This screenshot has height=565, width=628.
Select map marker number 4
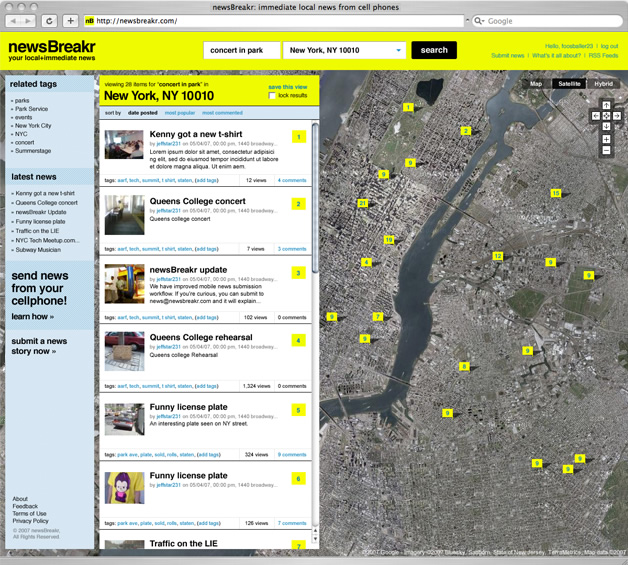pos(366,262)
